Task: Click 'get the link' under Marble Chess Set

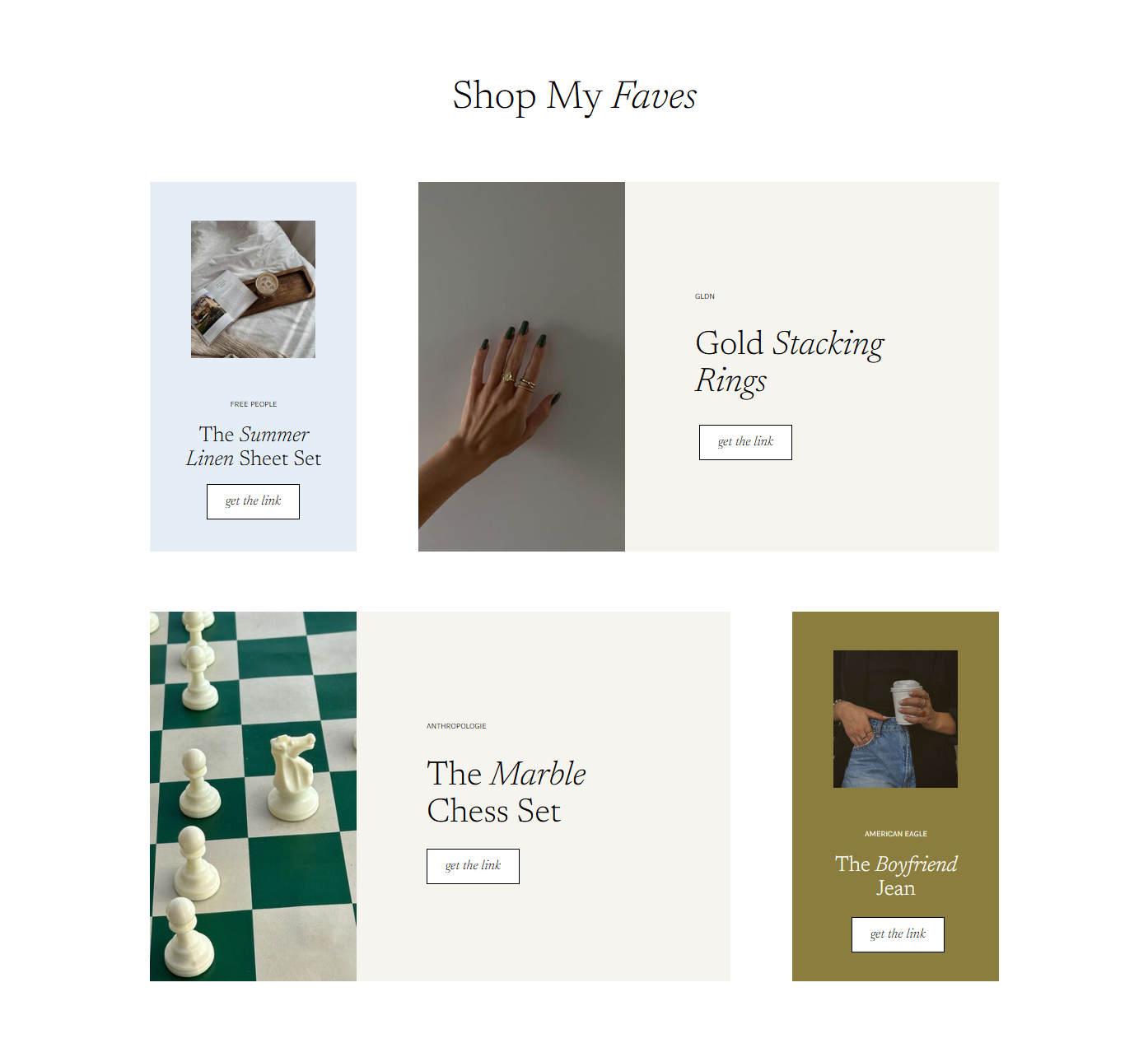Action: (473, 866)
